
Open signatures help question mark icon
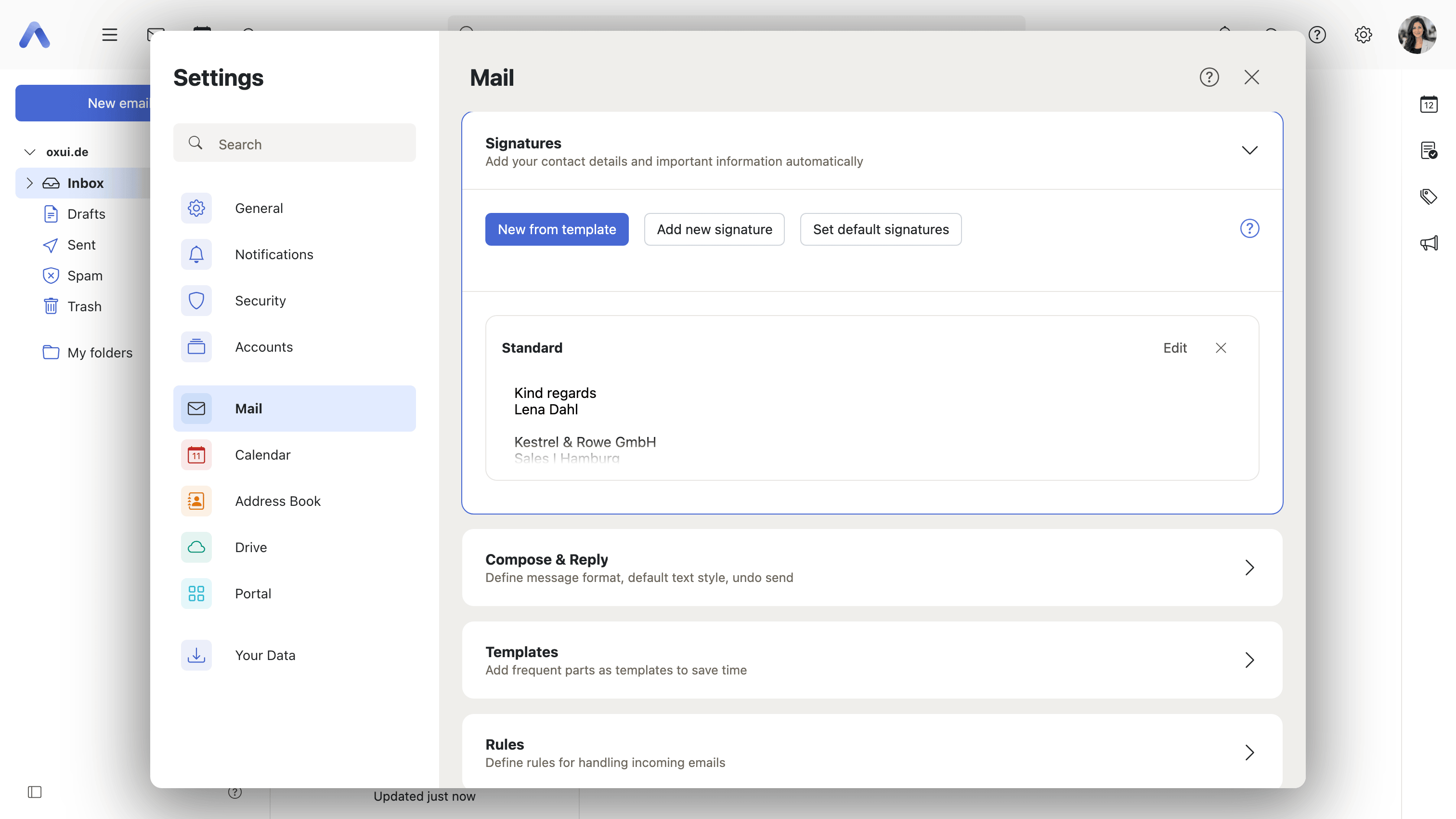[1249, 228]
